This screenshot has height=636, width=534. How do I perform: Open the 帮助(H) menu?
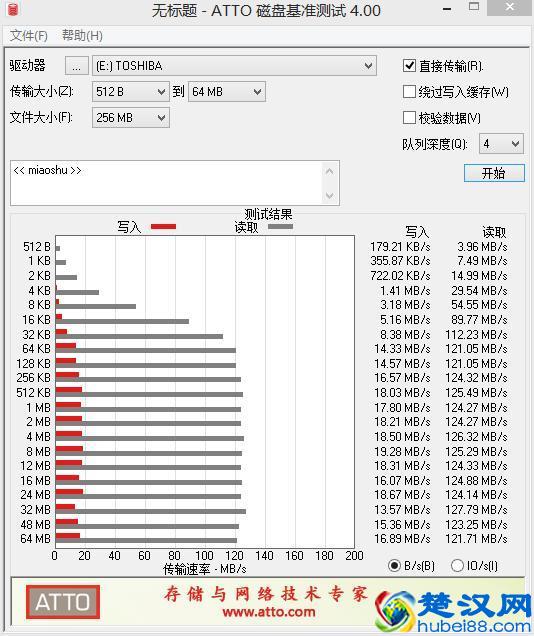(x=82, y=36)
